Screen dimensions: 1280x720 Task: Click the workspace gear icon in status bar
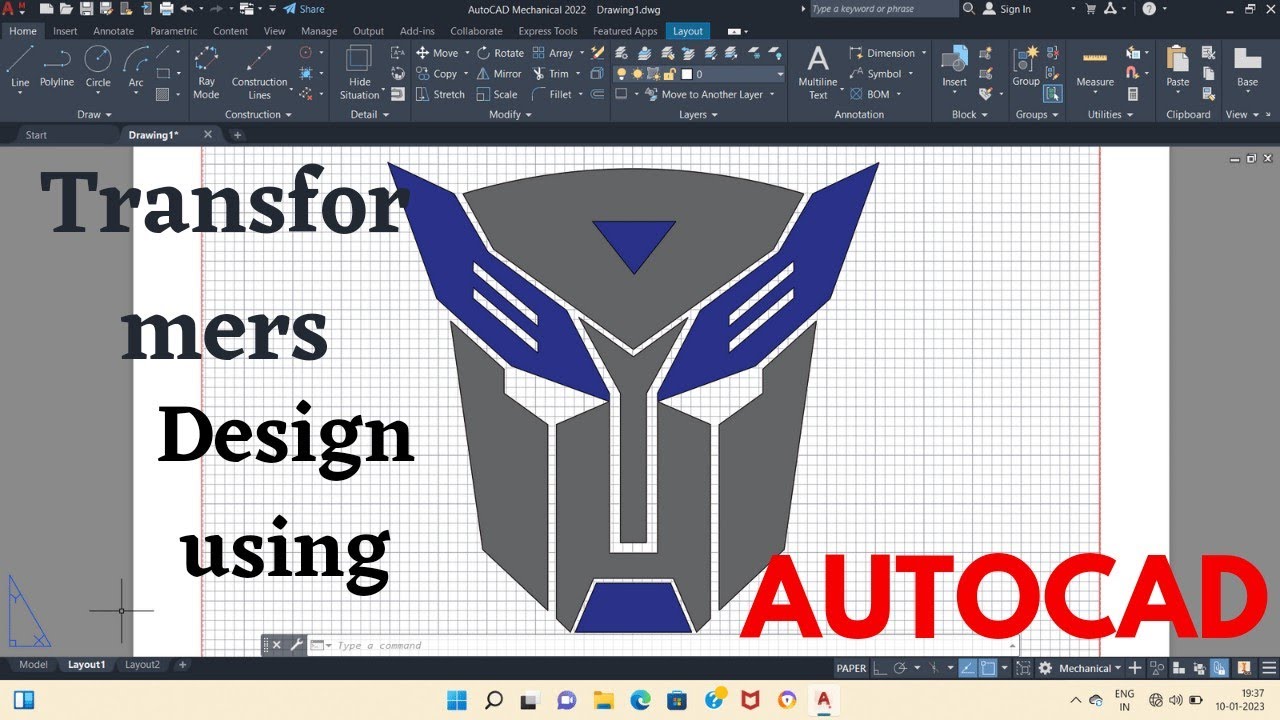1045,668
